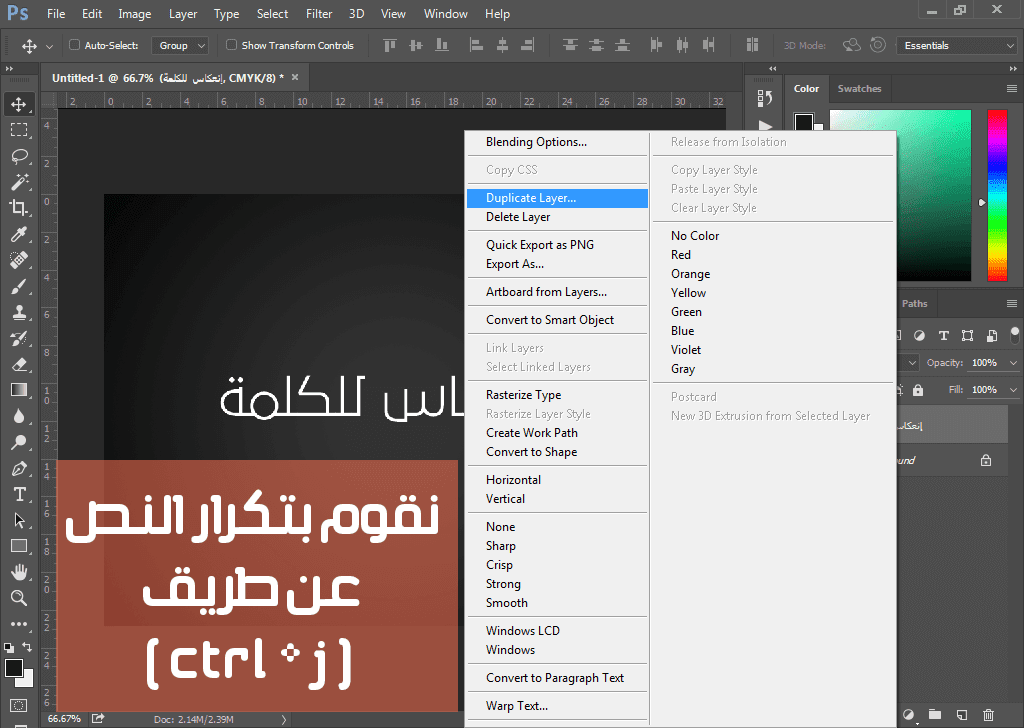
Task: Select the Zoom tool
Action: coord(19,597)
